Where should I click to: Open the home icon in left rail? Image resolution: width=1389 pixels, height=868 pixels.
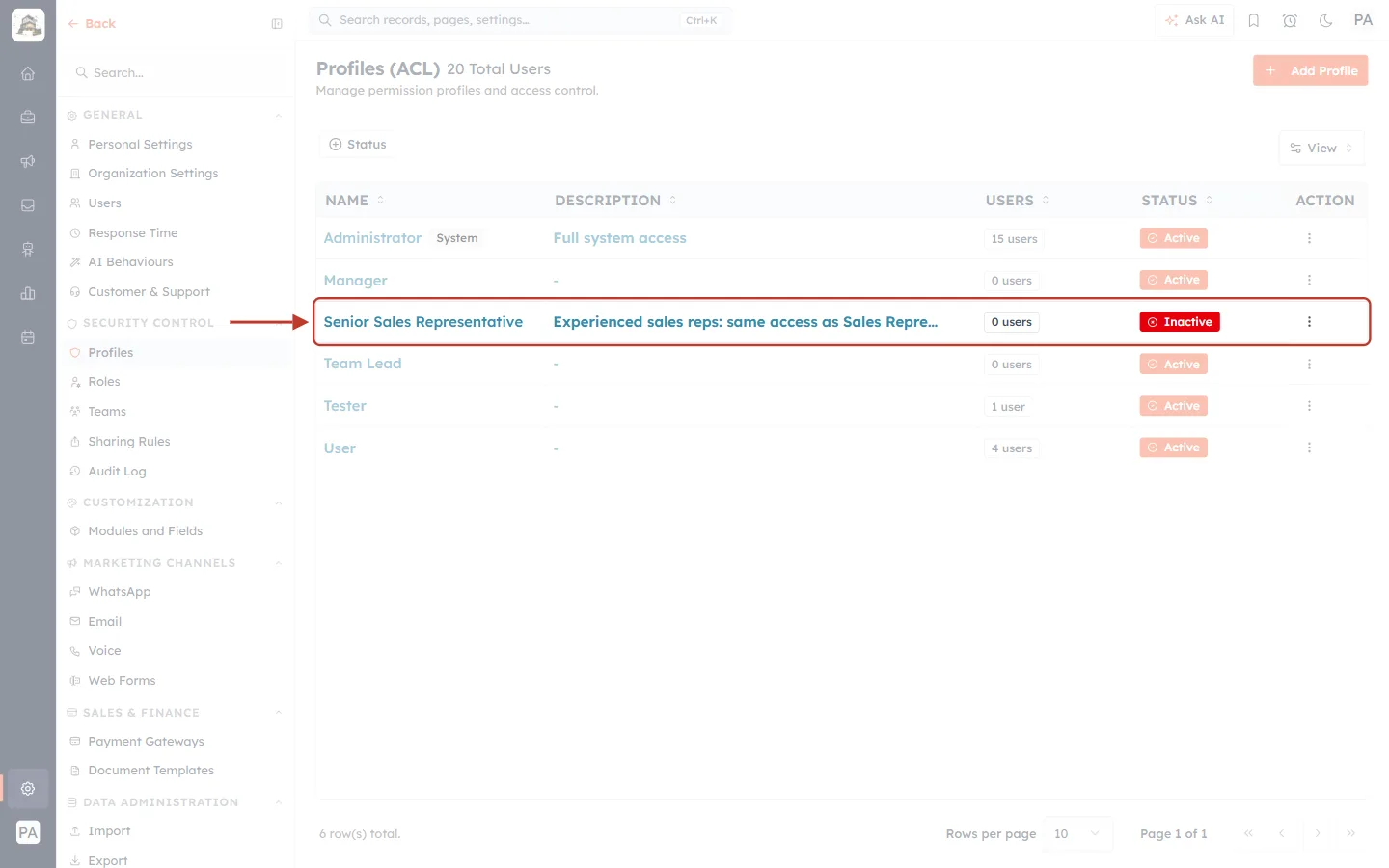click(28, 73)
